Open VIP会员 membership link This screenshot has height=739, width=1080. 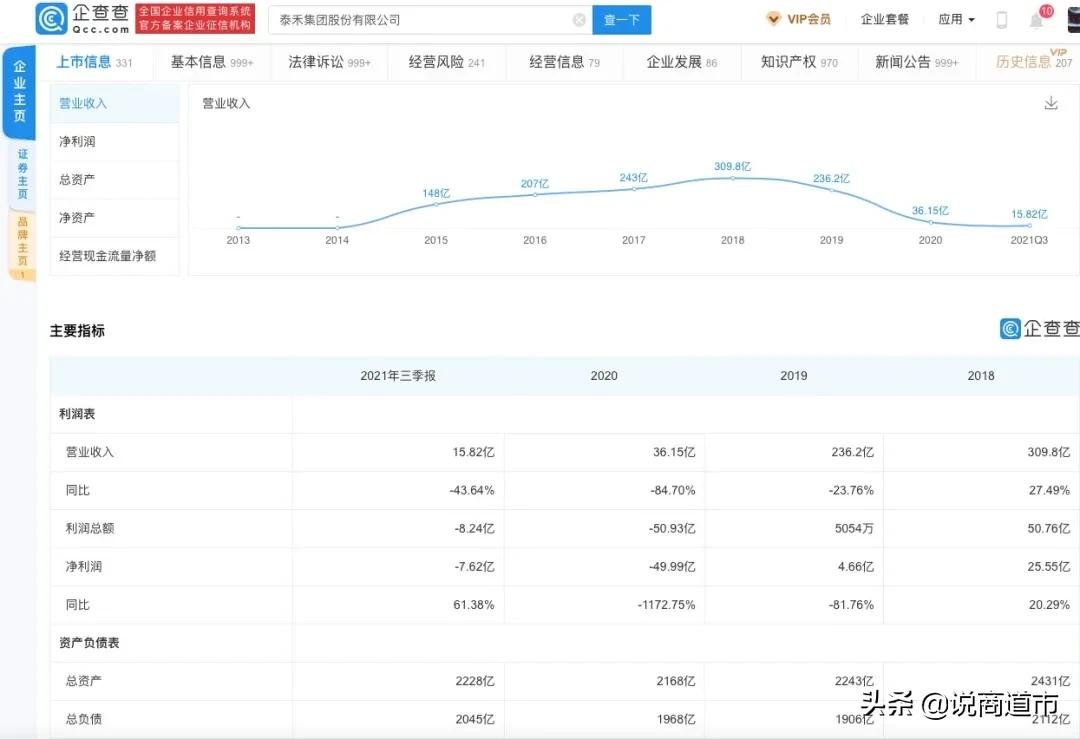tap(809, 19)
